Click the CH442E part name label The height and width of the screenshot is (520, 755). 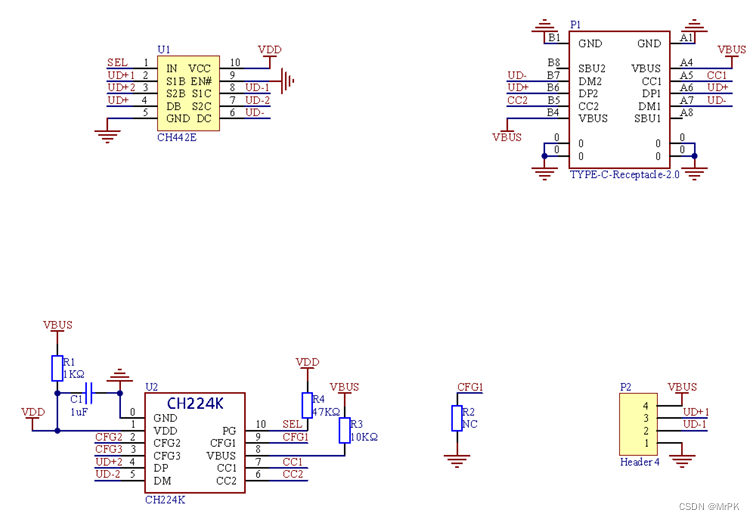pyautogui.click(x=177, y=137)
